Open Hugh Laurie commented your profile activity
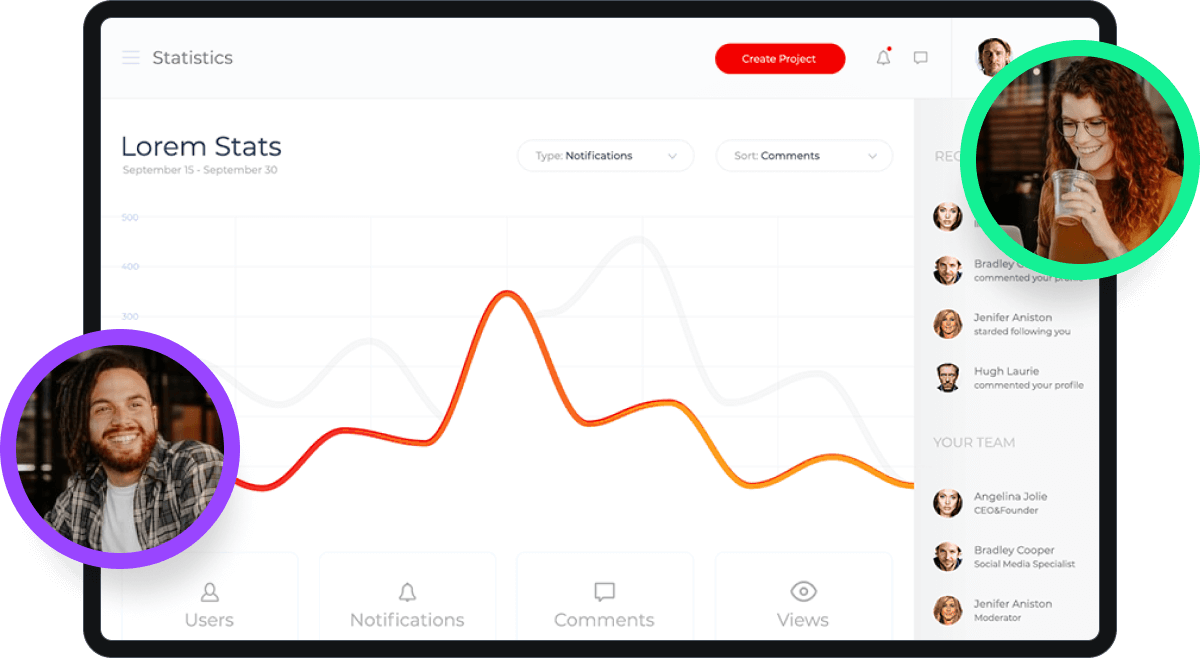The width and height of the screenshot is (1200, 658). coord(1010,378)
